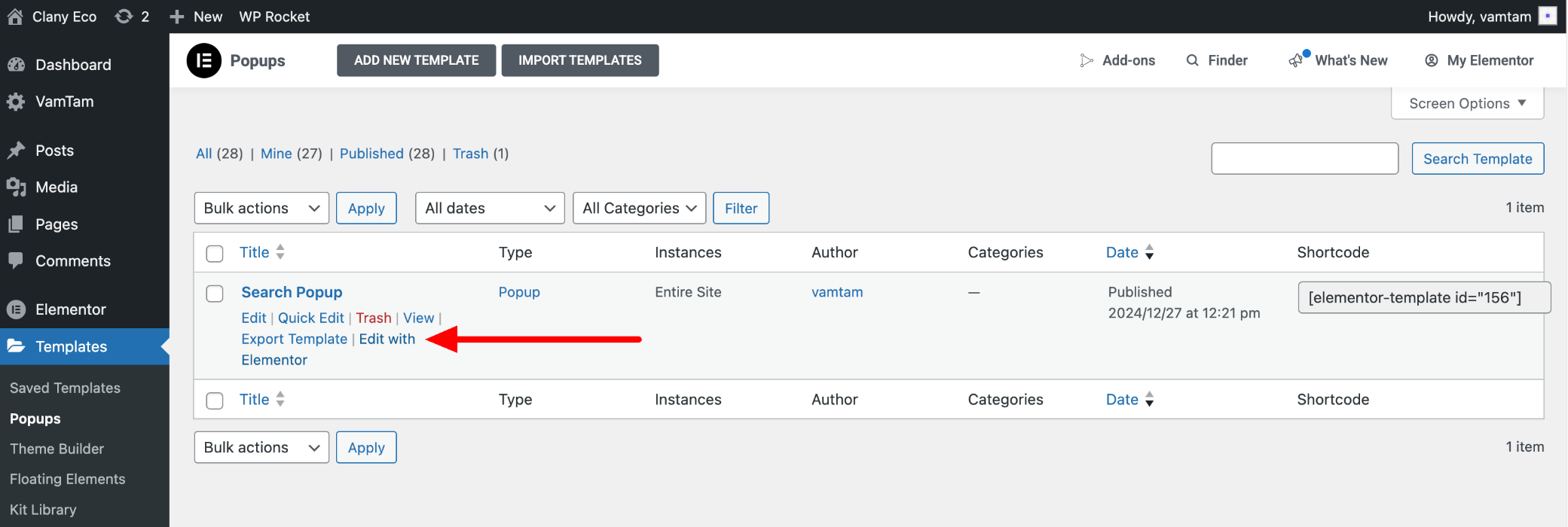
Task: Open the top Bulk actions dropdown
Action: (x=261, y=209)
